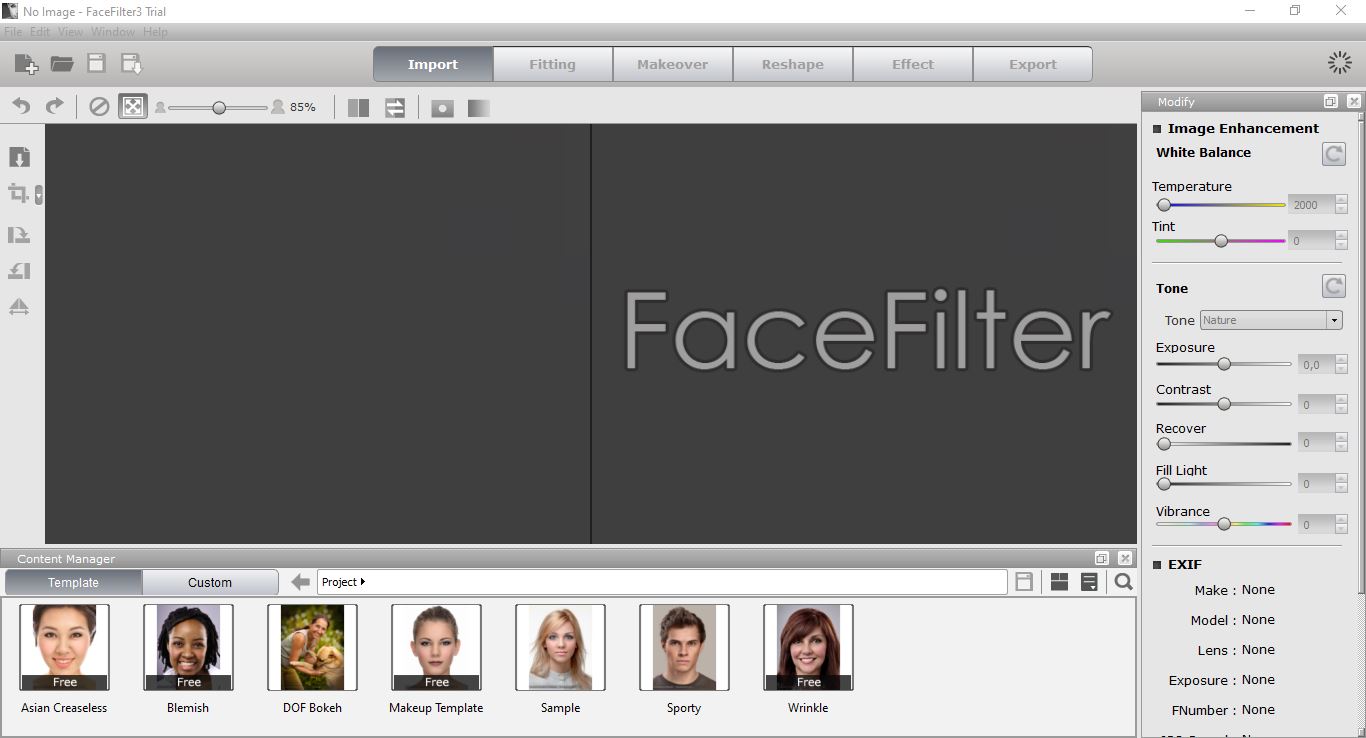Select the Asian Creaseless template thumbnail
Screen dimensions: 1366x738
pos(64,647)
